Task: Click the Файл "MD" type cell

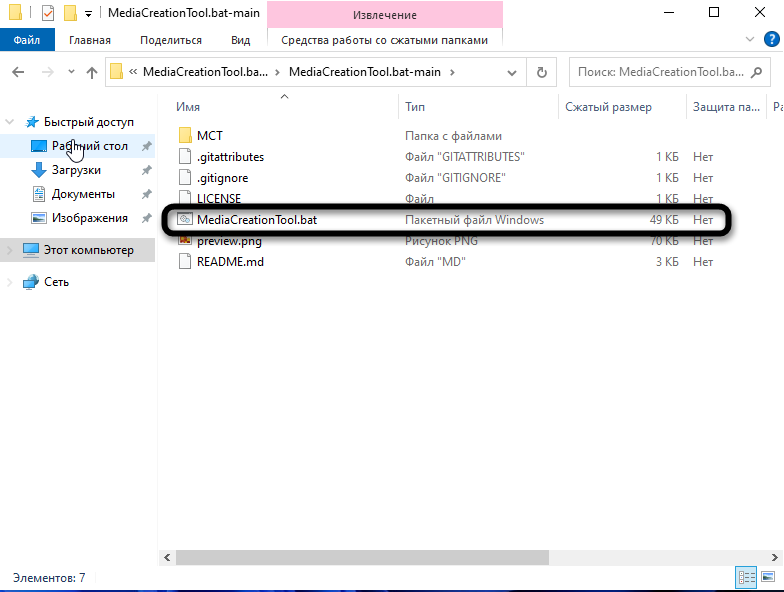Action: [x=435, y=262]
